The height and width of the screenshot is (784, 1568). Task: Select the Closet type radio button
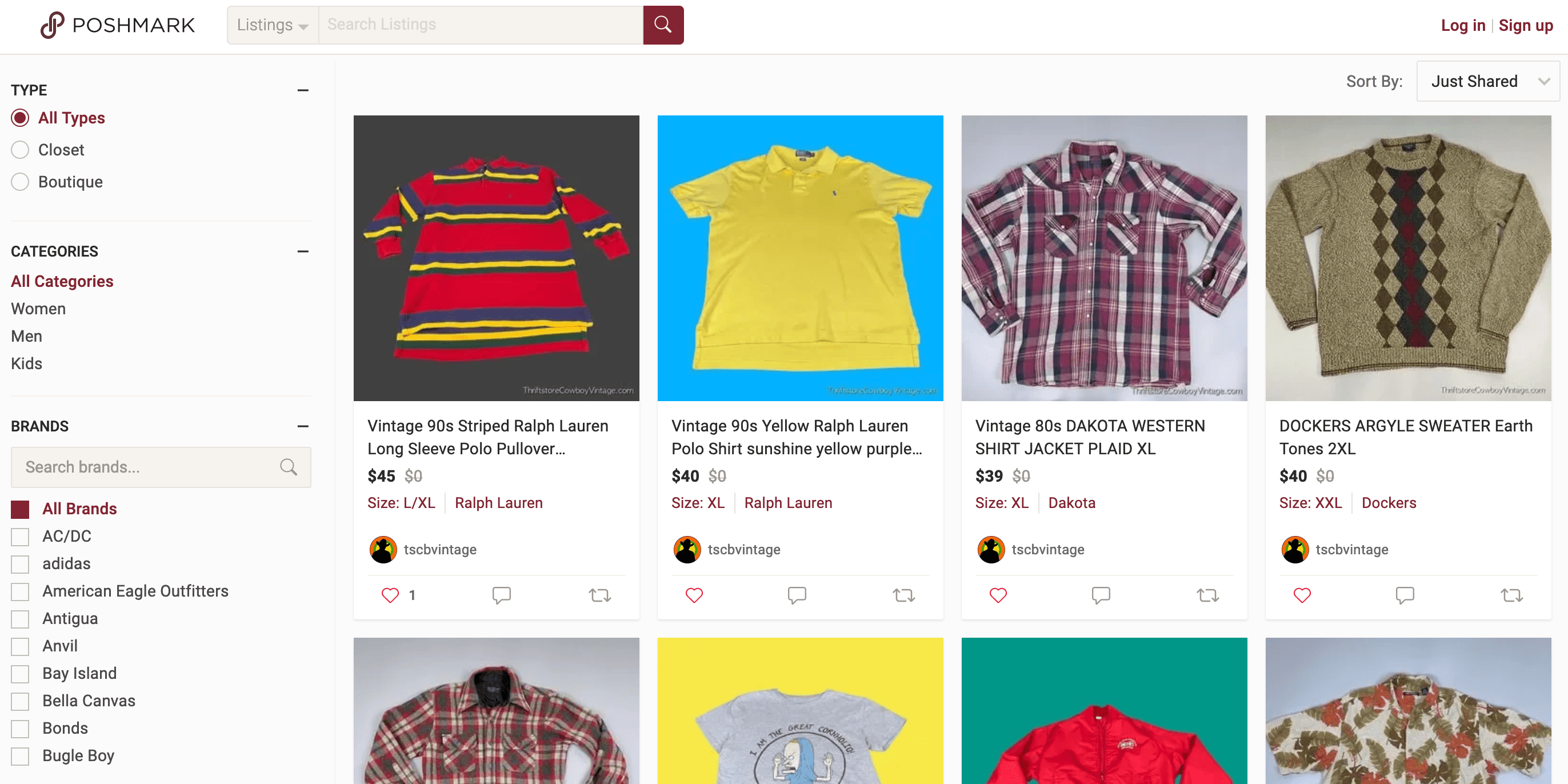click(20, 150)
